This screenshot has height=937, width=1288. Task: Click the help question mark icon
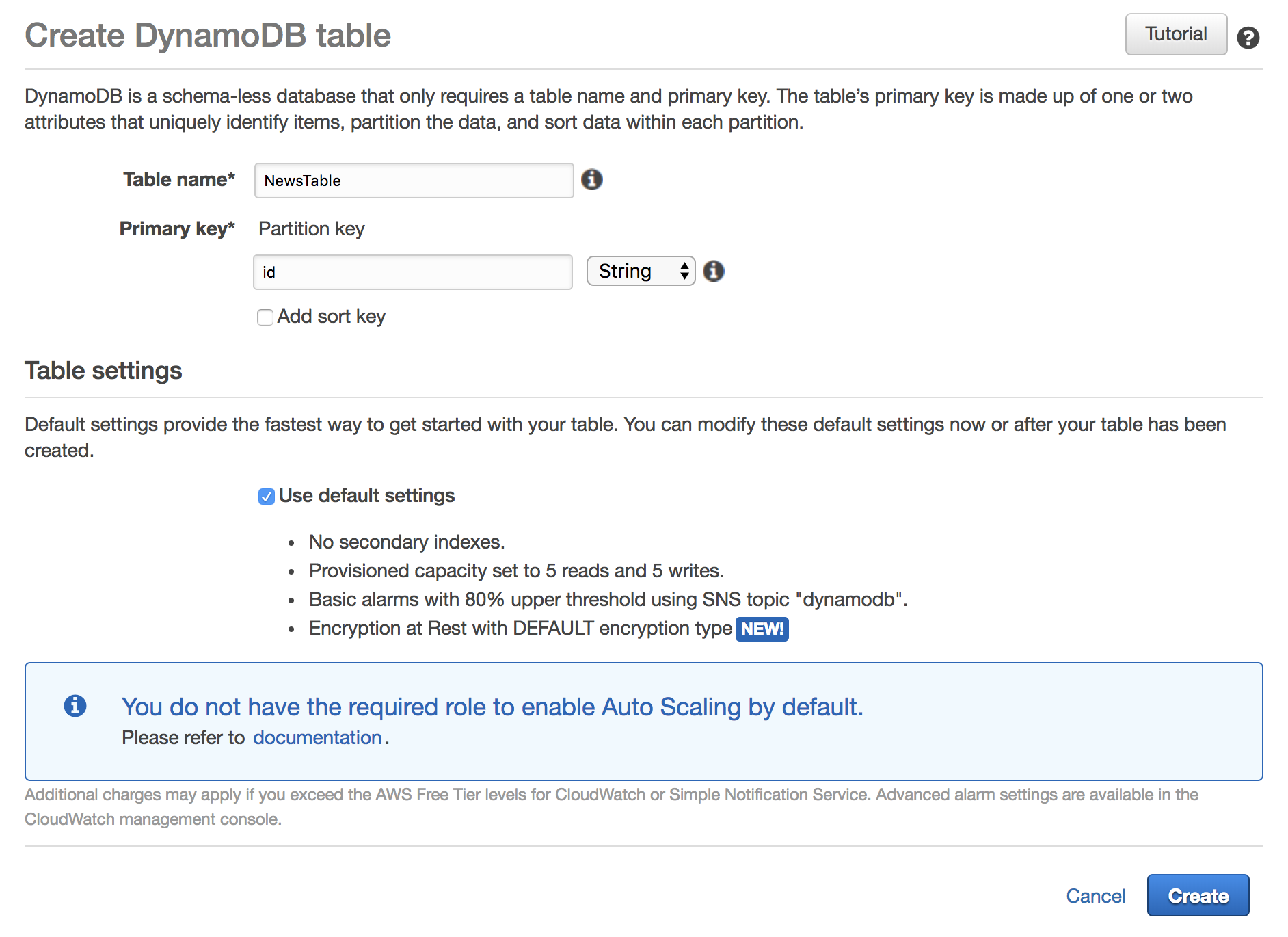pyautogui.click(x=1248, y=38)
